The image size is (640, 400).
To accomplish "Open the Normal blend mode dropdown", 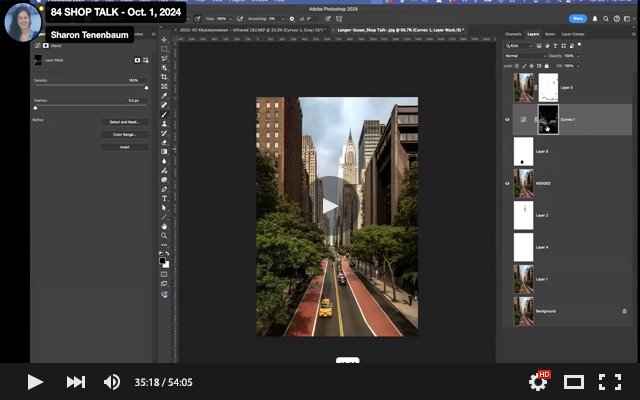I will (525, 56).
